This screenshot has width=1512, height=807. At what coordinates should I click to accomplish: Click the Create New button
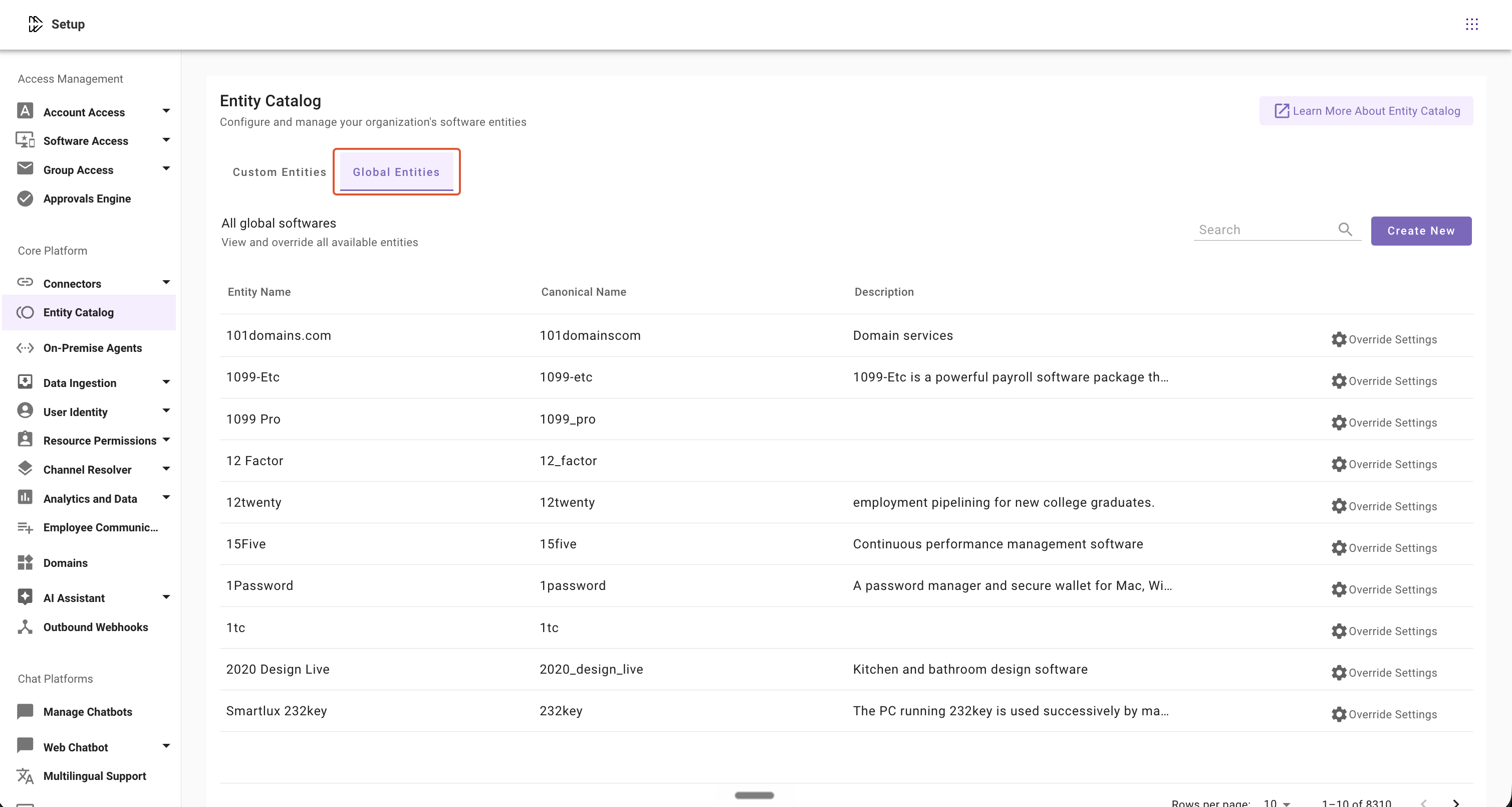tap(1421, 231)
